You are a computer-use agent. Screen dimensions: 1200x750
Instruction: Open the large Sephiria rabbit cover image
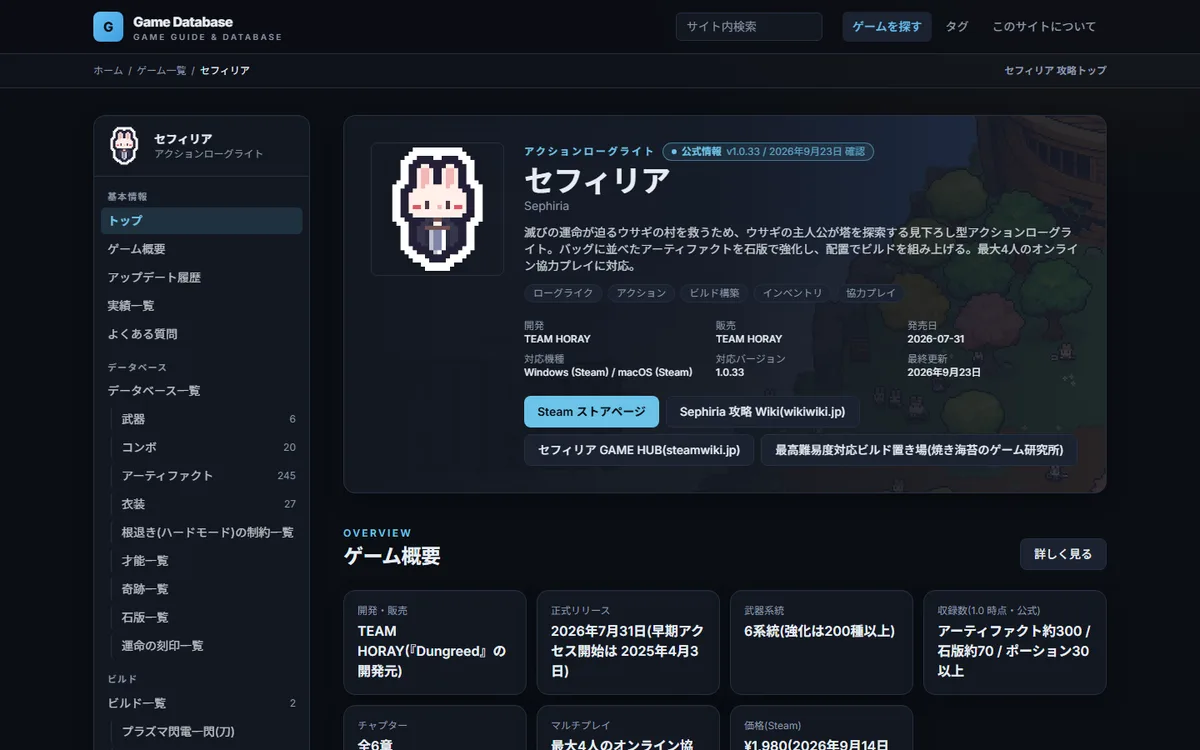point(437,209)
